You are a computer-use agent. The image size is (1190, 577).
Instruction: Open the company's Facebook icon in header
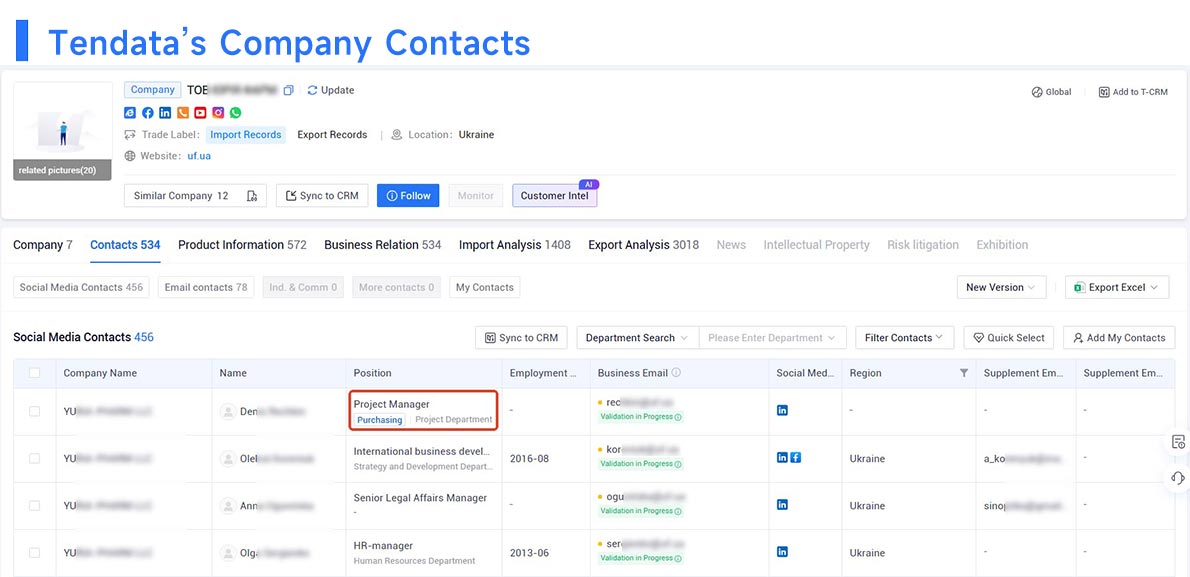click(147, 112)
